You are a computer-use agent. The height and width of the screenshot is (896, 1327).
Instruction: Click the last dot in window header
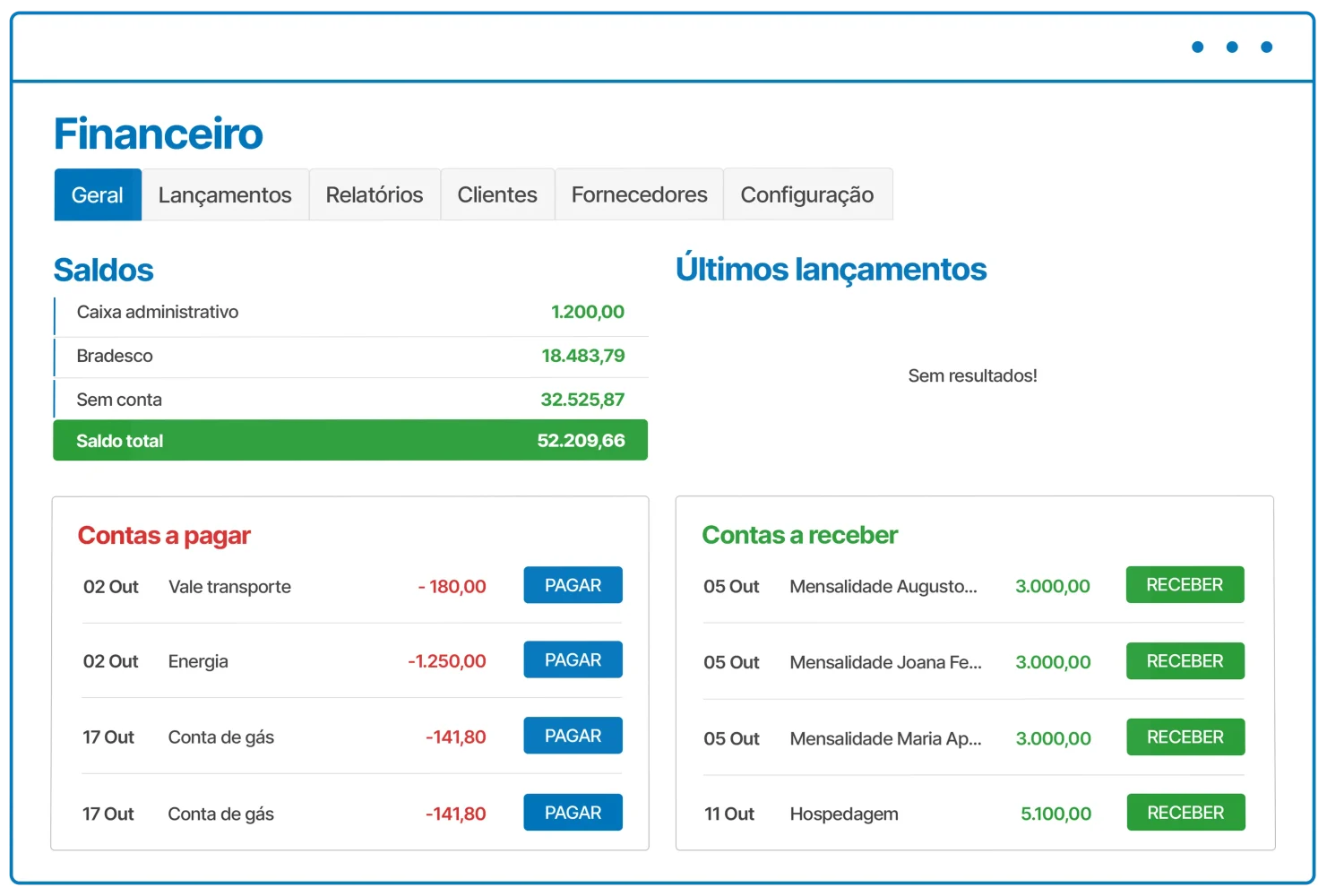tap(1266, 47)
